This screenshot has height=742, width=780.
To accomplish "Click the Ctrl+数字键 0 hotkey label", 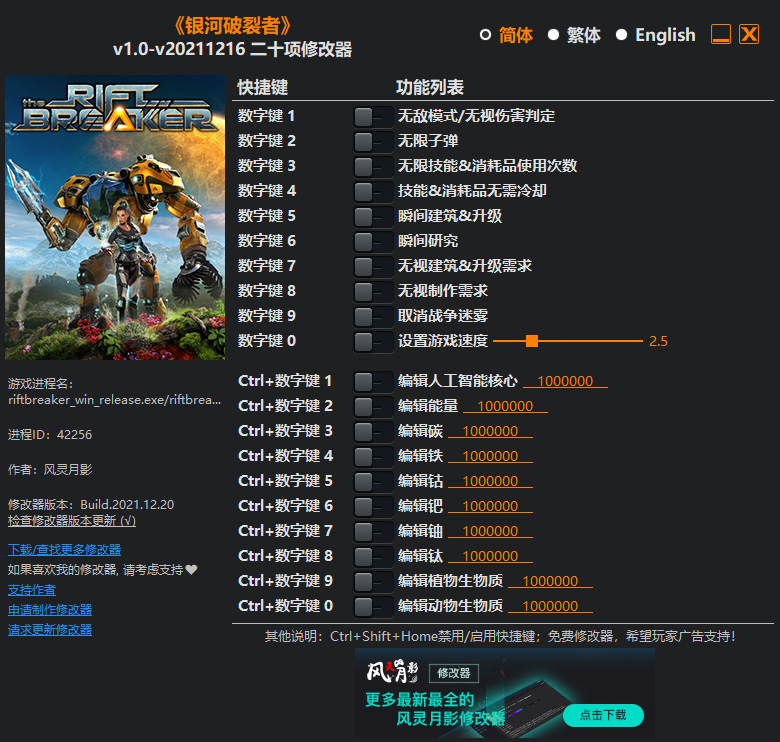I will (286, 606).
